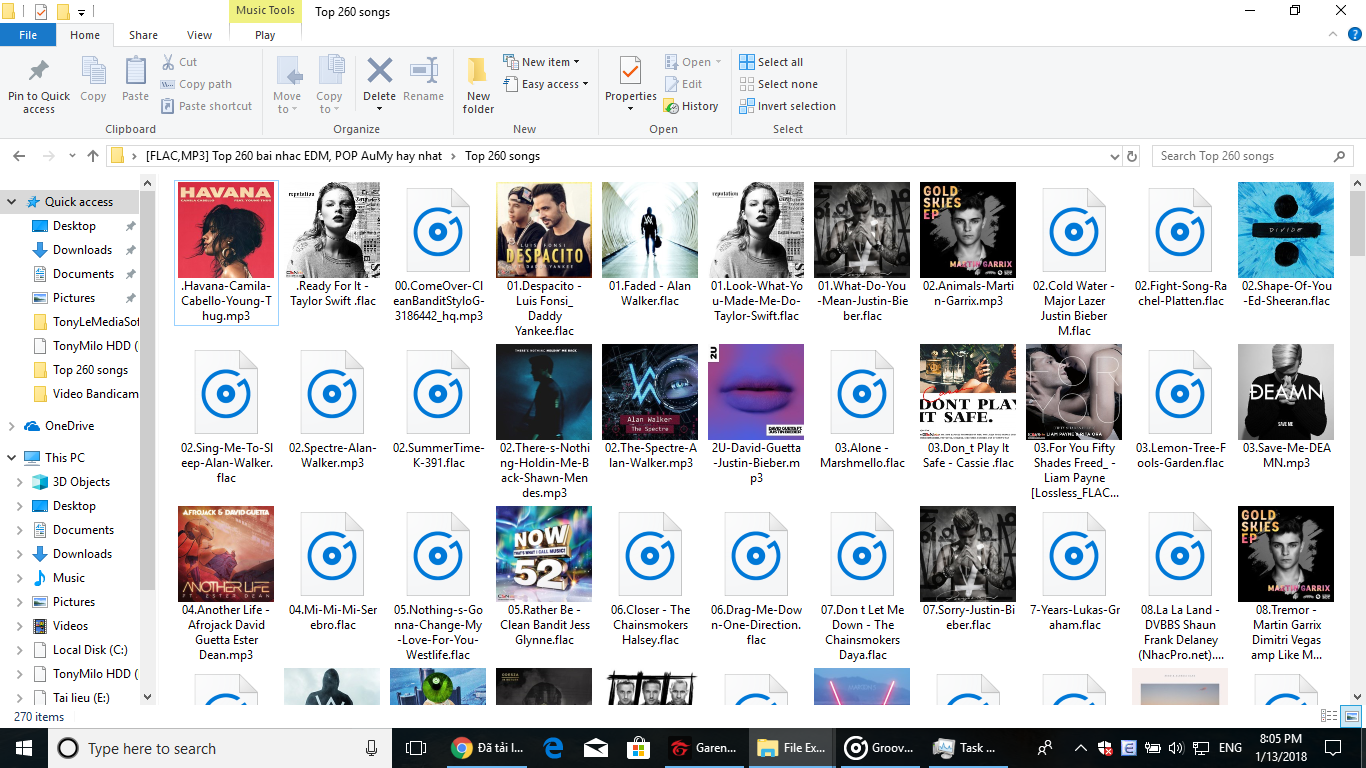Screen dimensions: 1366x768
Task: Click the Copy ribbon button
Action: coord(93,80)
